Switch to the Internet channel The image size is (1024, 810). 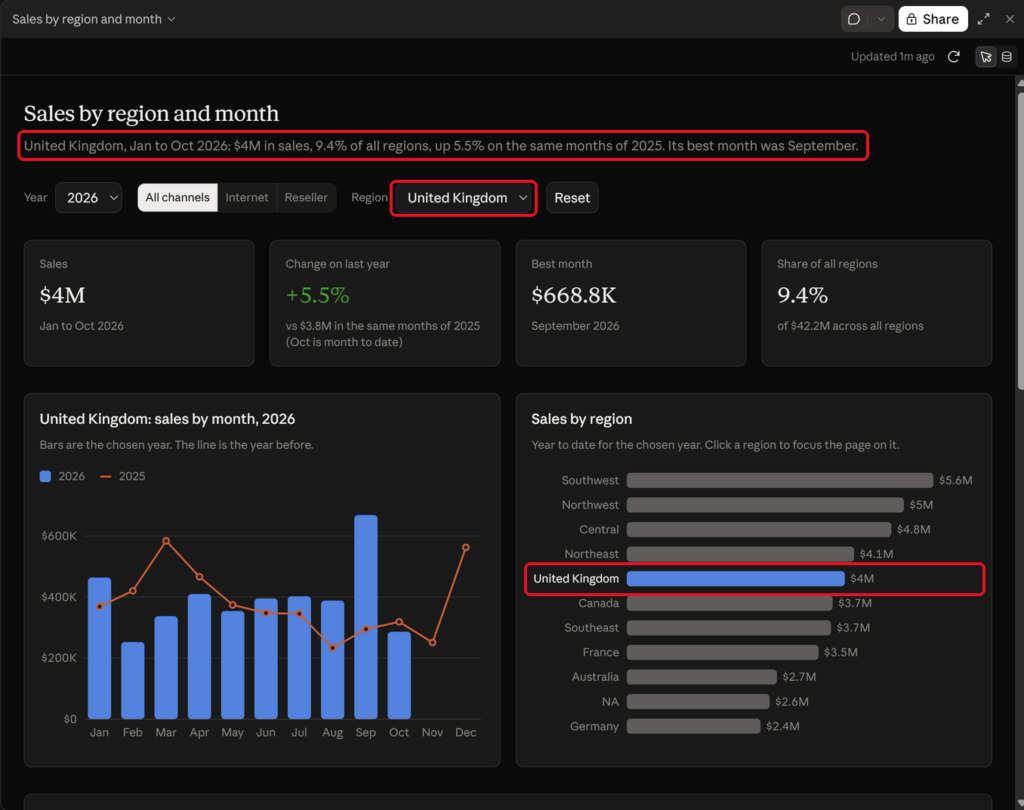coord(247,197)
